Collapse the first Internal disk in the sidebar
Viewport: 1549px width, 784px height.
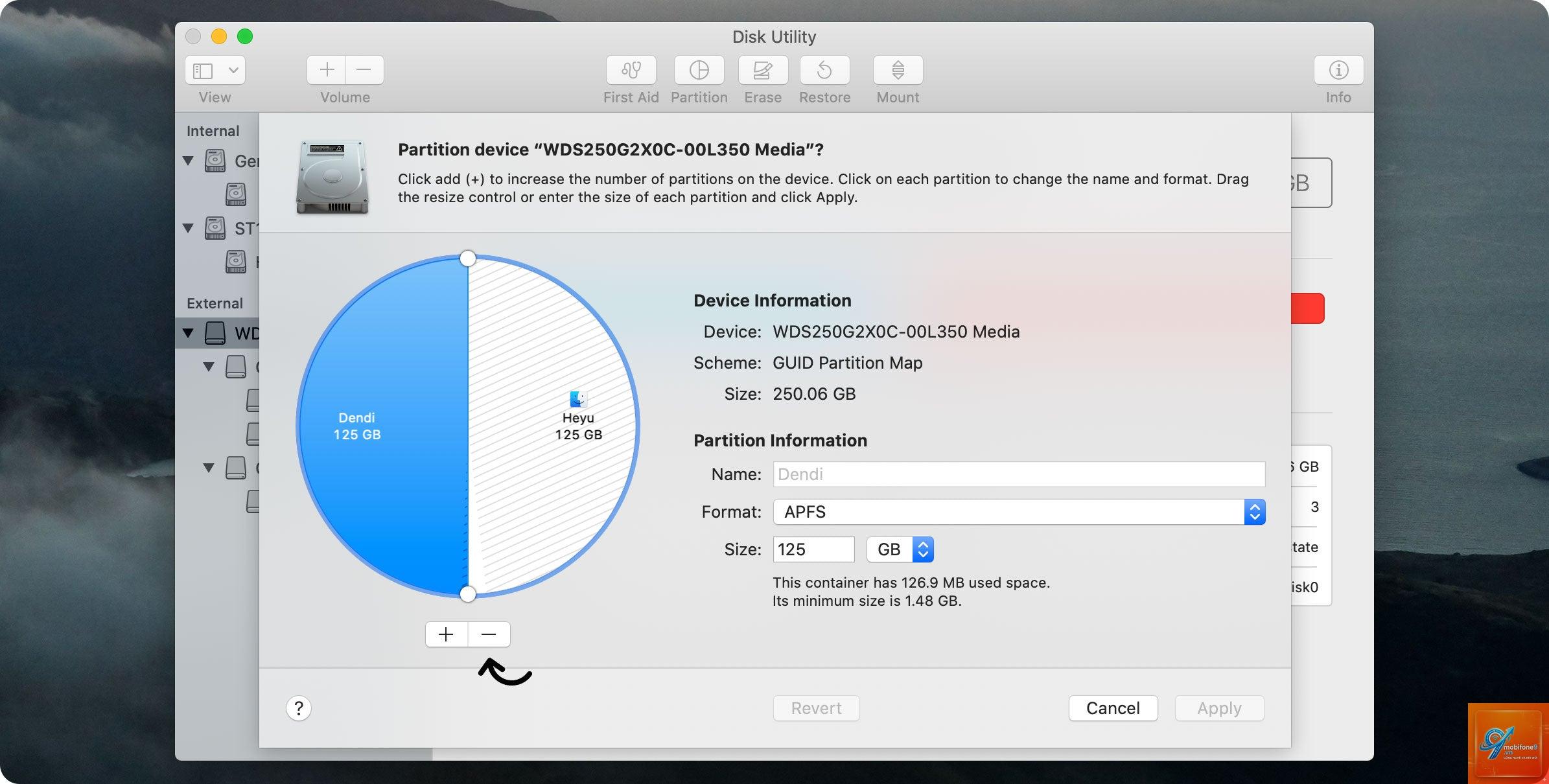pos(188,160)
